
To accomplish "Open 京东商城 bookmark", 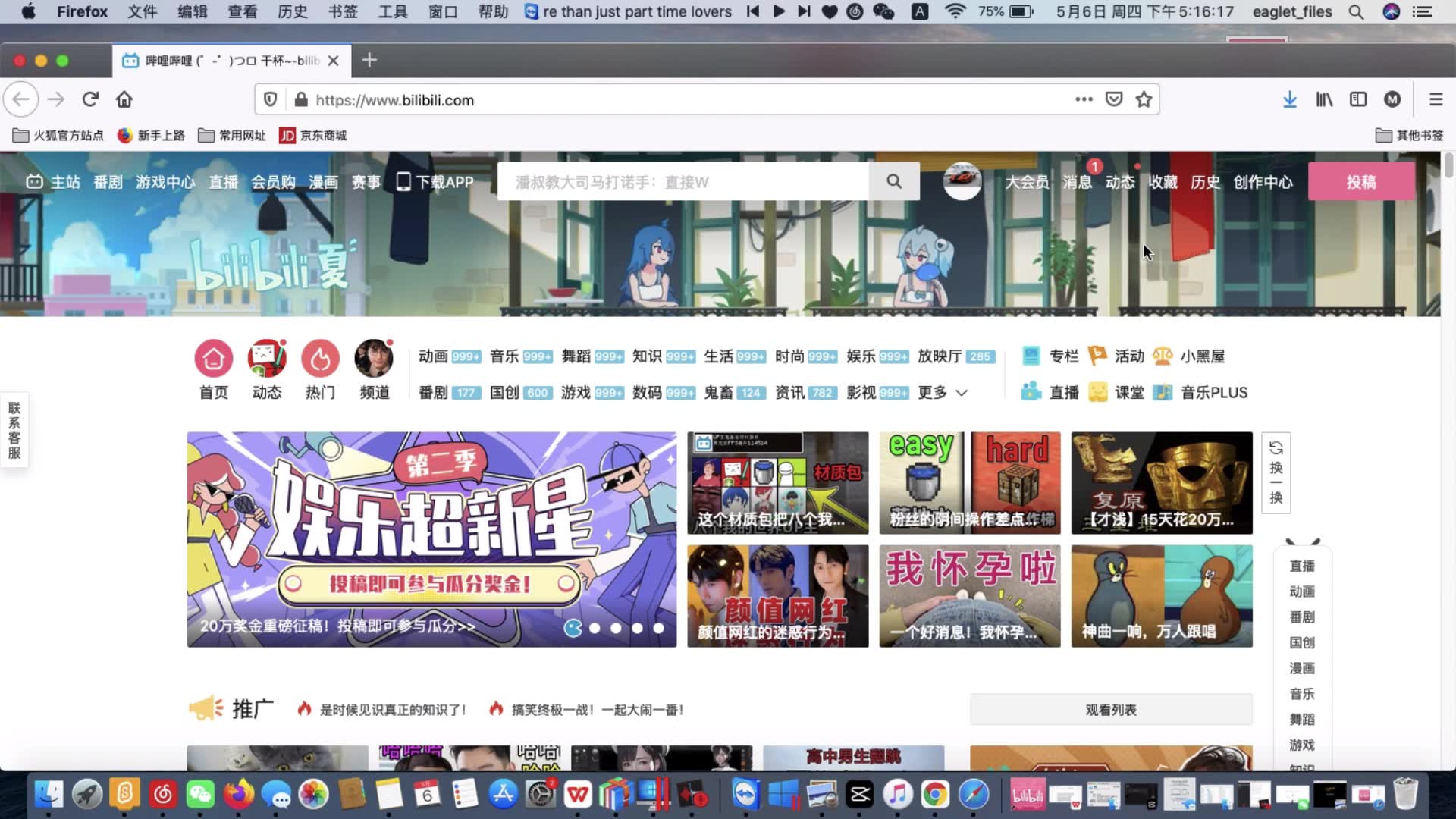I will pos(313,135).
